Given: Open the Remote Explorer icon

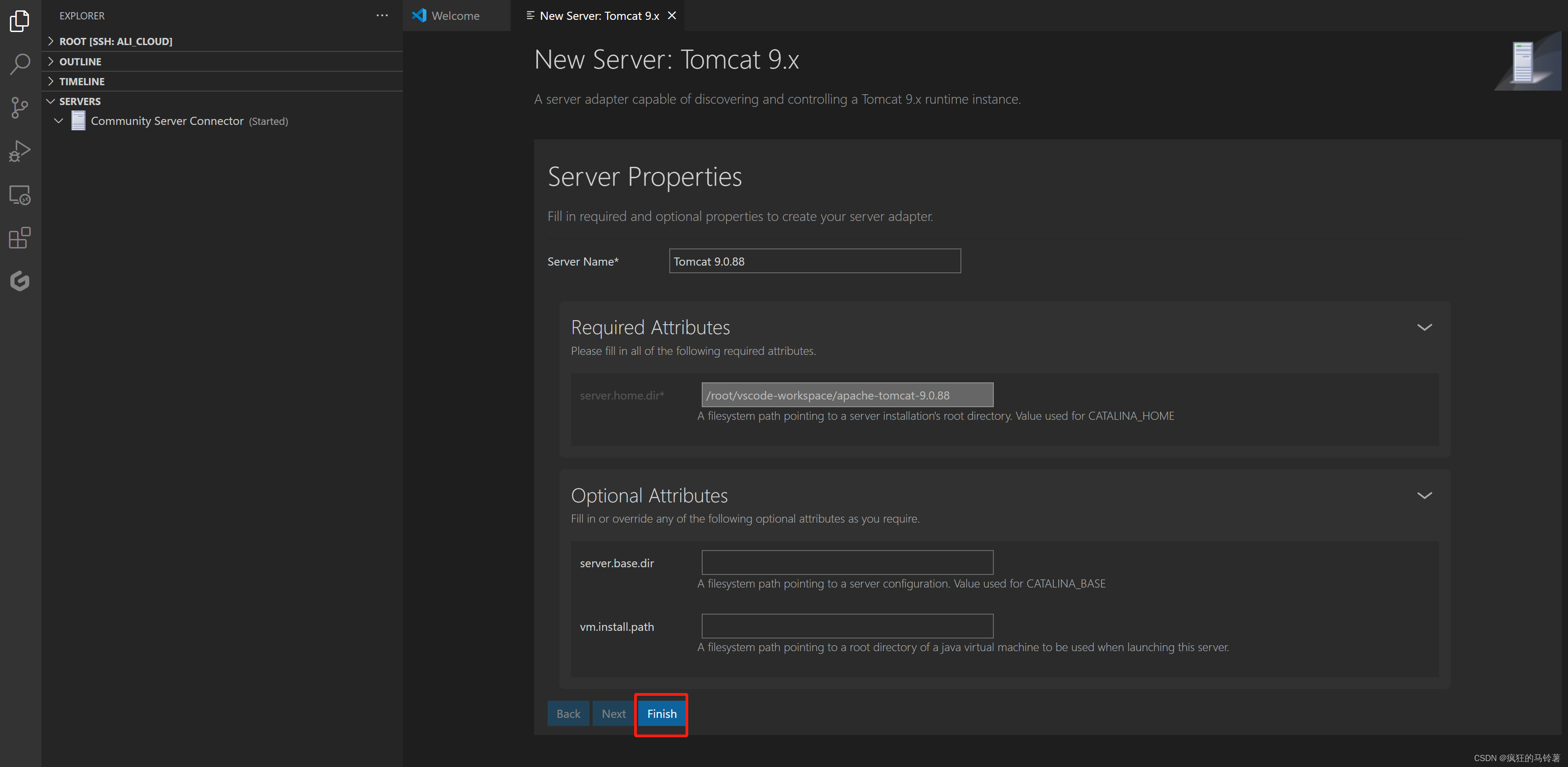Looking at the screenshot, I should 19,195.
